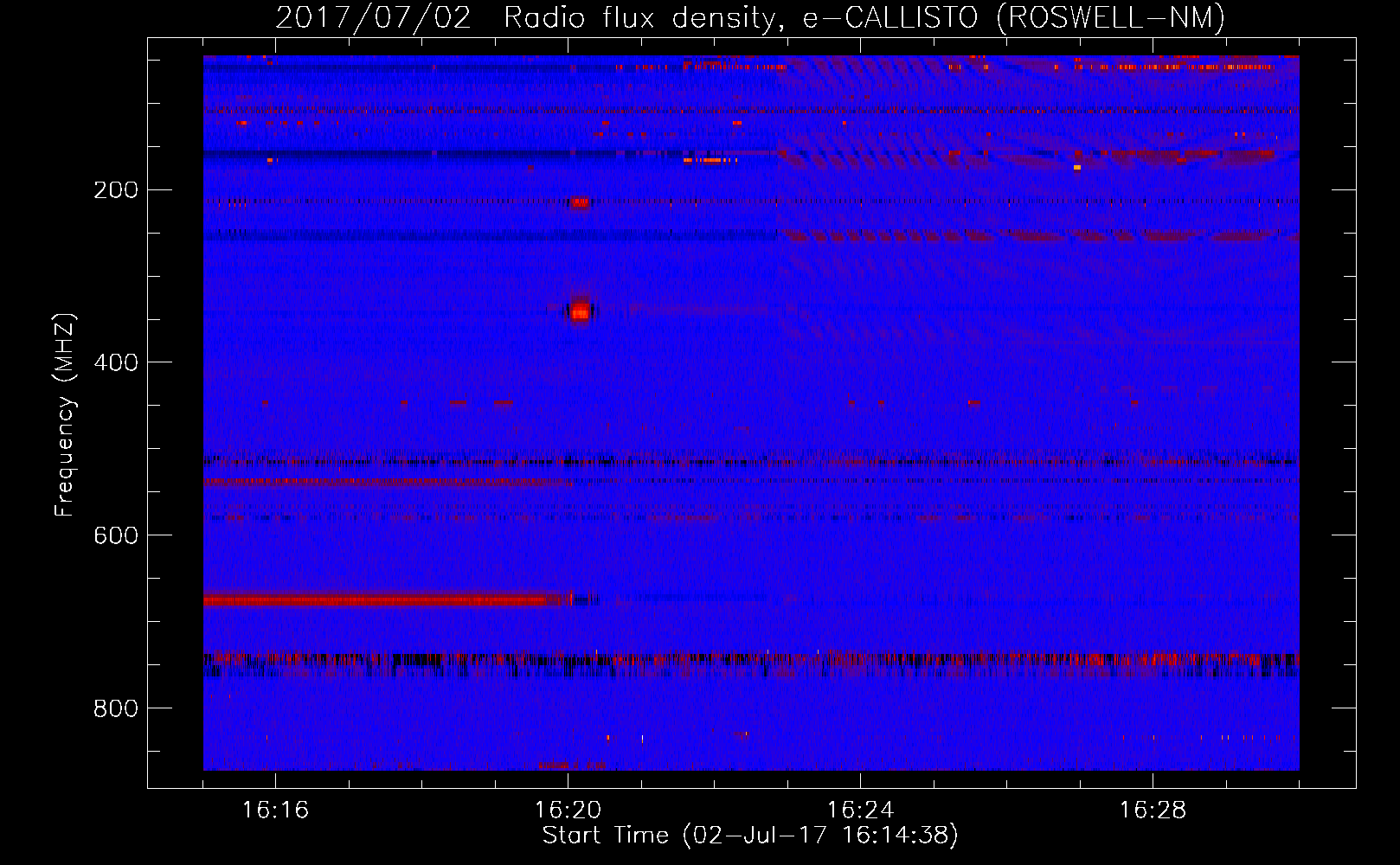The height and width of the screenshot is (865, 1400).
Task: Click the 16:24 time tick label
Action: coord(860,811)
